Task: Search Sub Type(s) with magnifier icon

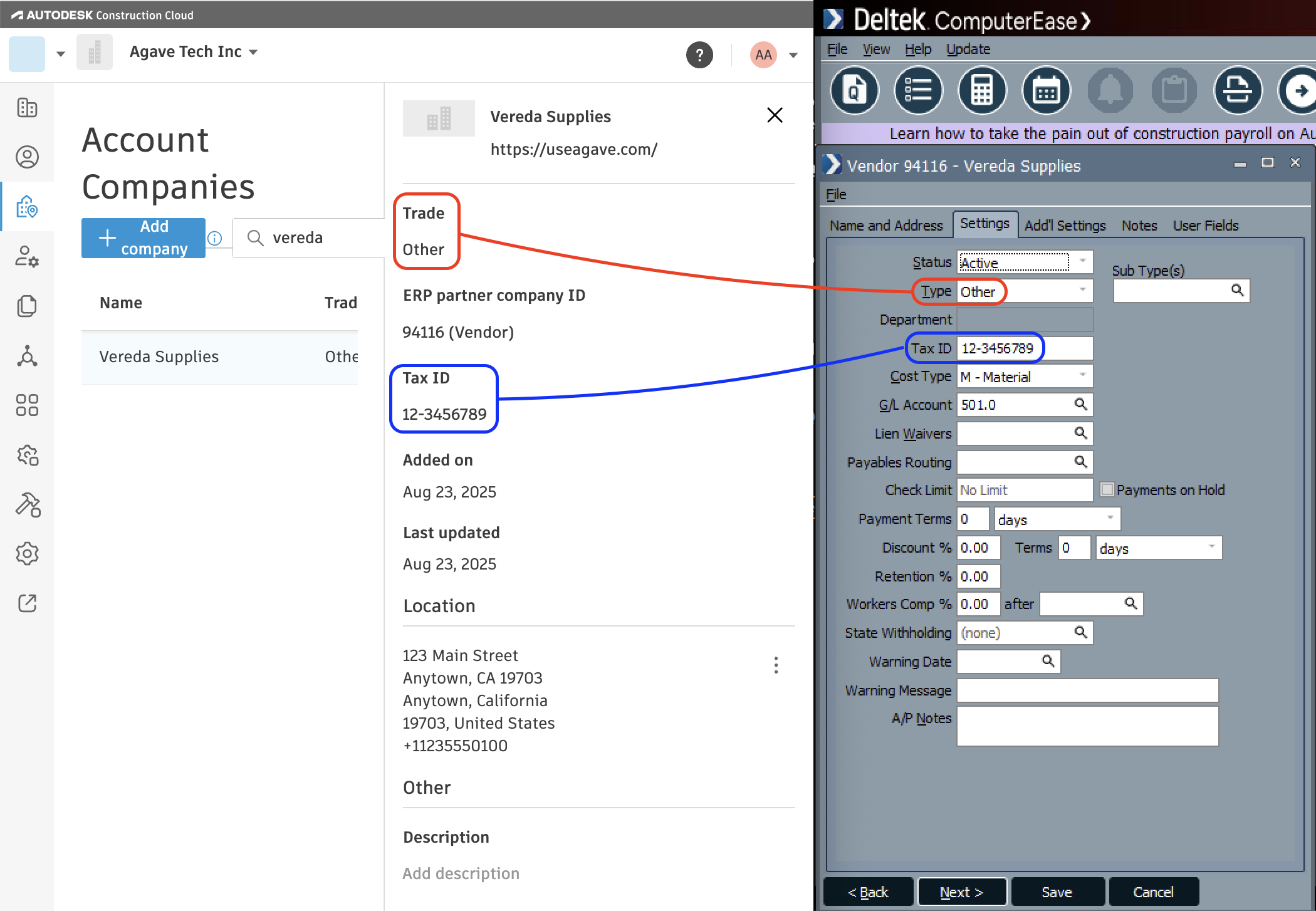Action: tap(1237, 290)
